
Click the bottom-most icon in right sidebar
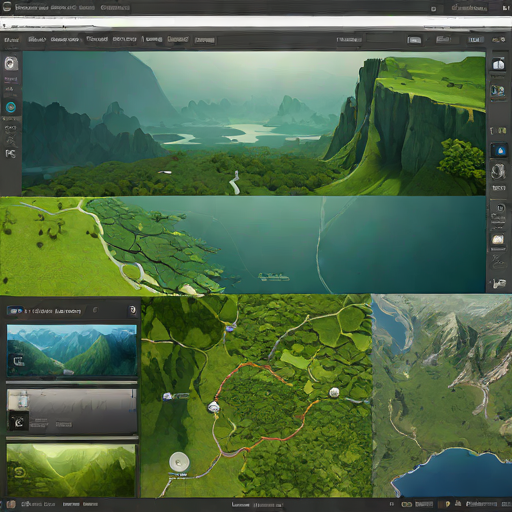499,284
